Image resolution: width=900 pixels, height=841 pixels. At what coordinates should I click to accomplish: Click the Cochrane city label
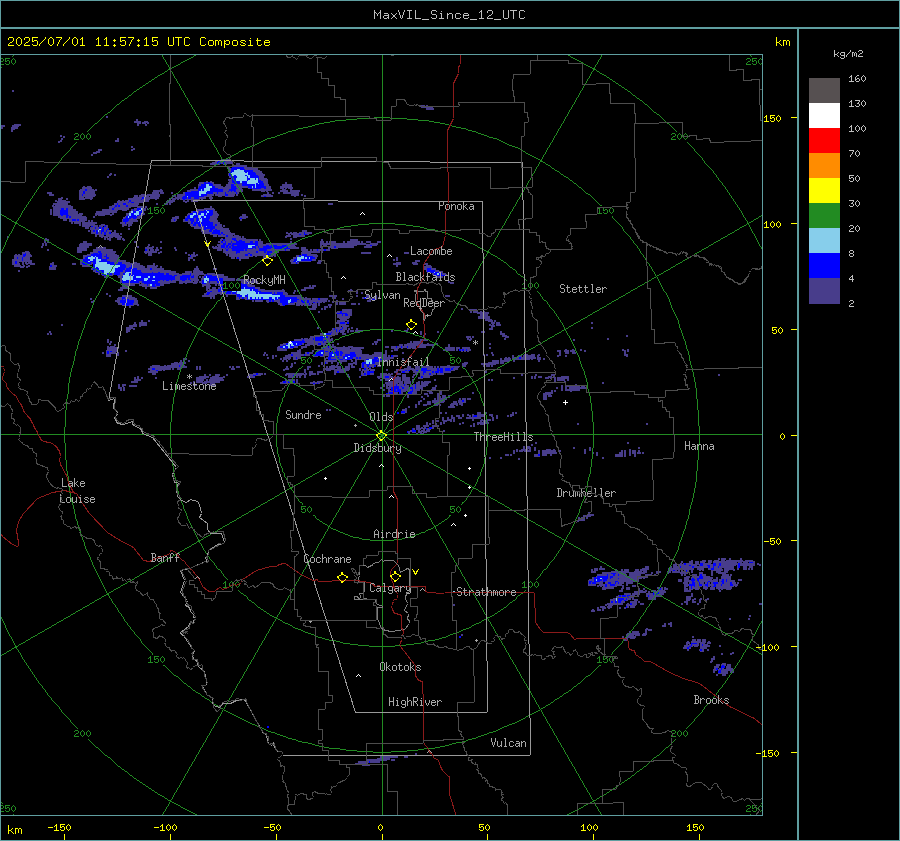[327, 559]
